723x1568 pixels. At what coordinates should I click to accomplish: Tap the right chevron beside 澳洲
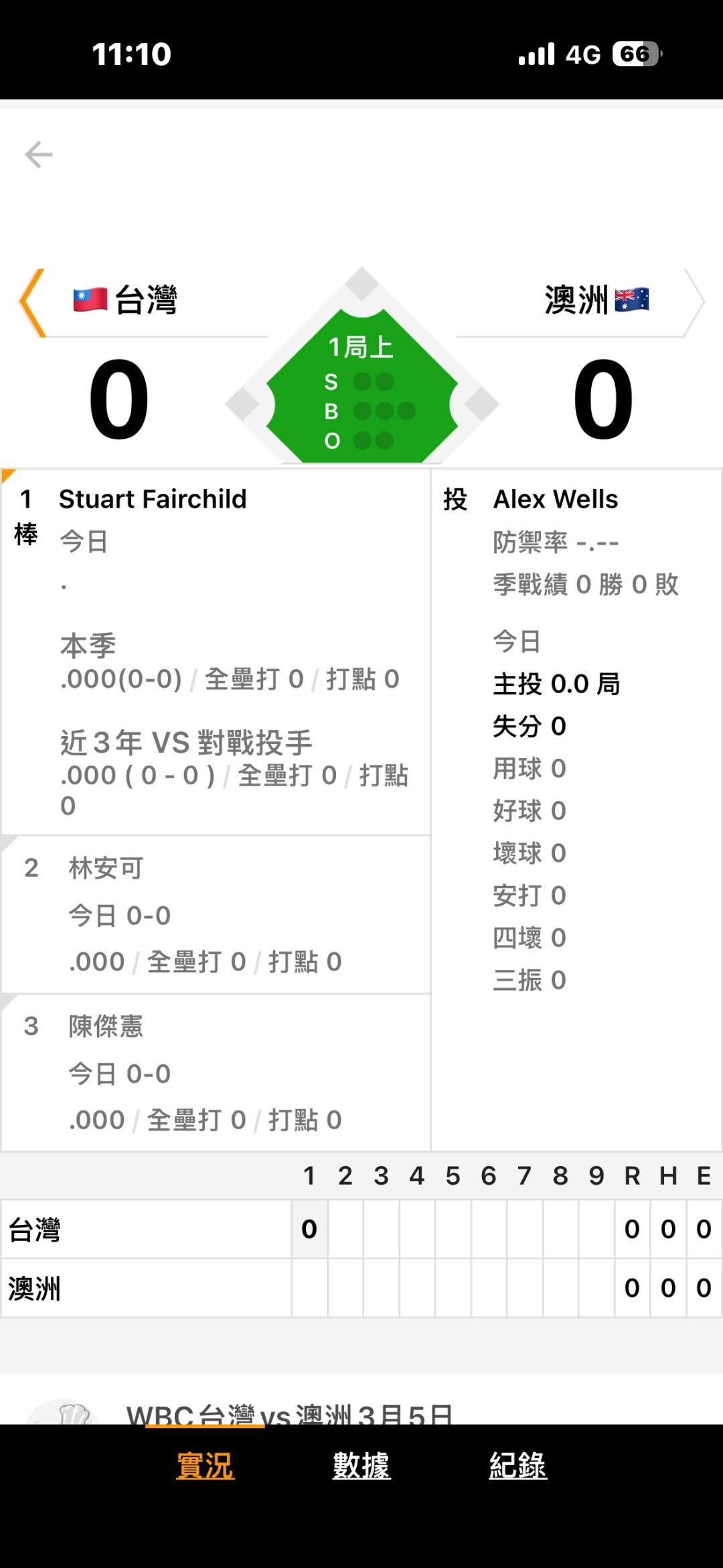click(694, 303)
